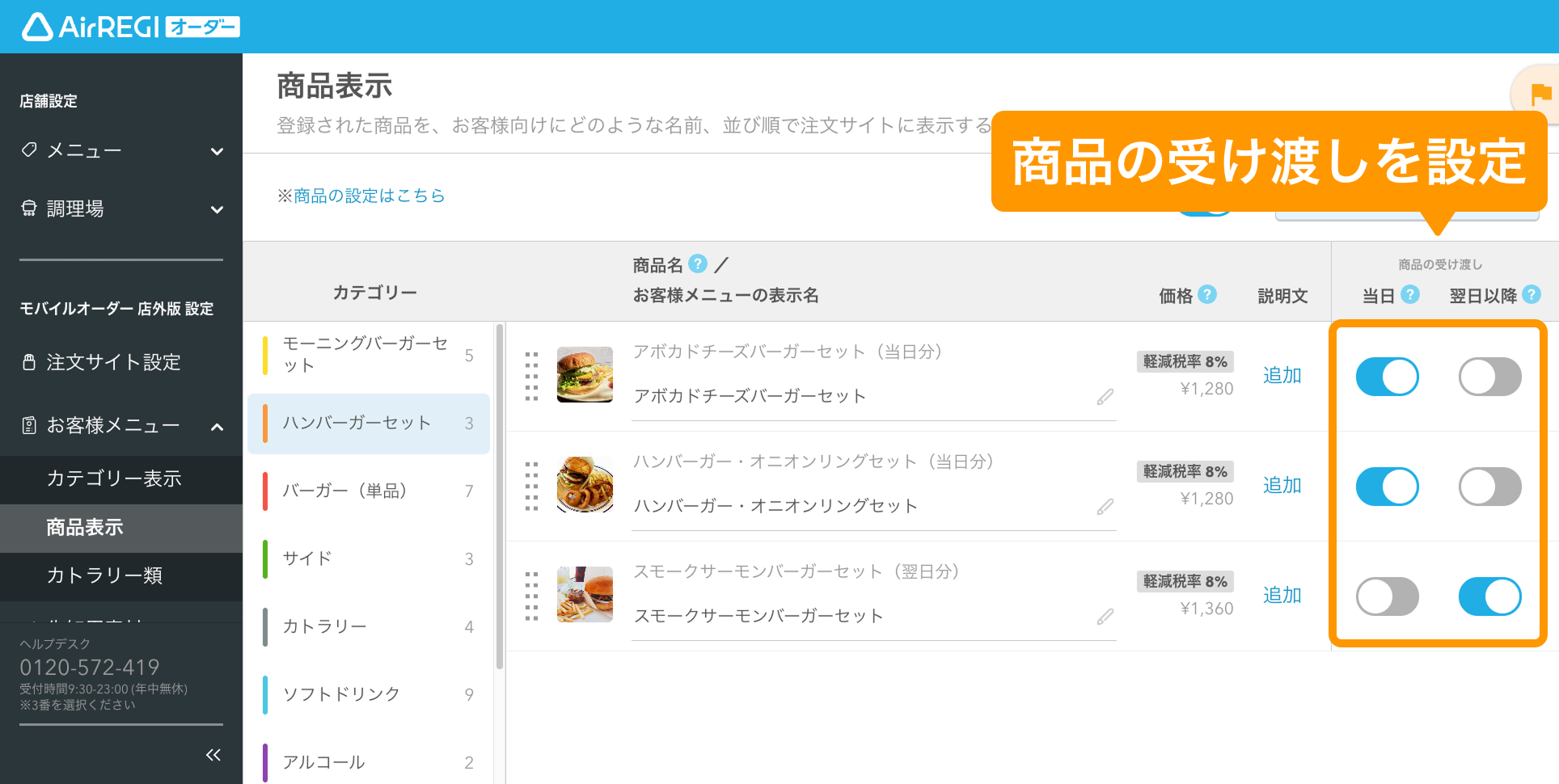Toggle 当日 switch for スモークサーモンバーガーセット
This screenshot has width=1559, height=784.
pyautogui.click(x=1388, y=596)
